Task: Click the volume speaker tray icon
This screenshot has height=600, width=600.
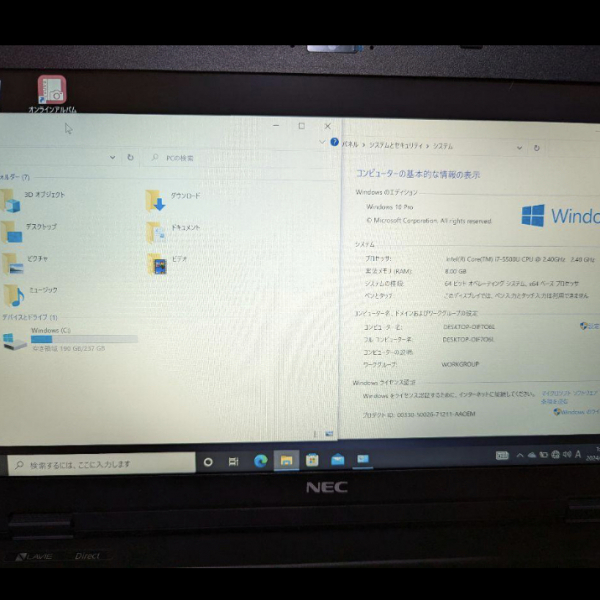Action: click(567, 454)
